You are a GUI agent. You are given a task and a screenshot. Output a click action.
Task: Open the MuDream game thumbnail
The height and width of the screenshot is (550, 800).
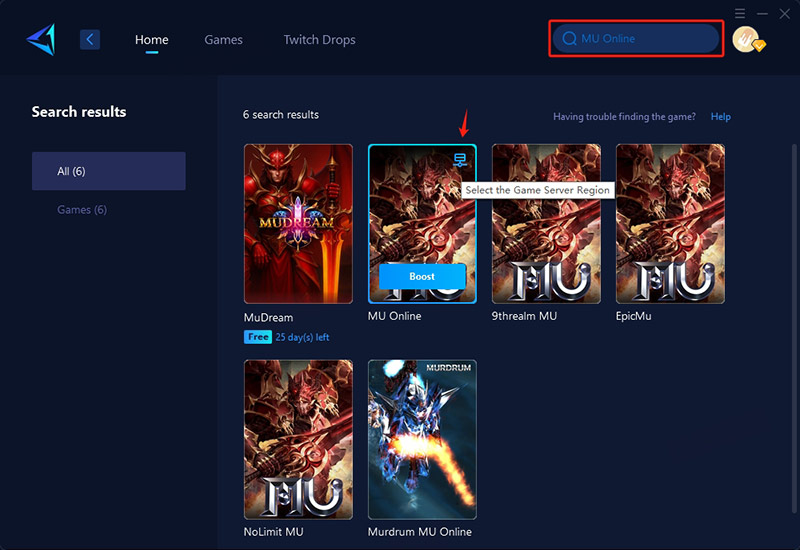click(x=298, y=223)
